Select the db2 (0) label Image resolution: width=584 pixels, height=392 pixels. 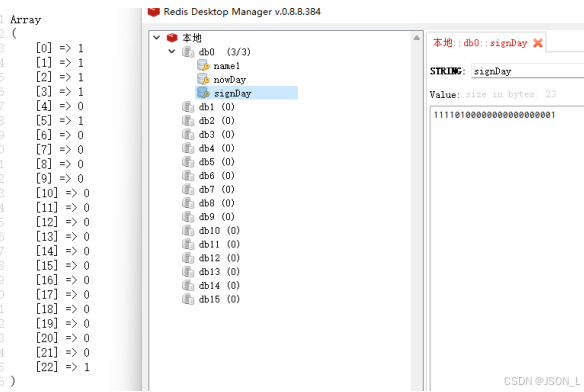(216, 121)
